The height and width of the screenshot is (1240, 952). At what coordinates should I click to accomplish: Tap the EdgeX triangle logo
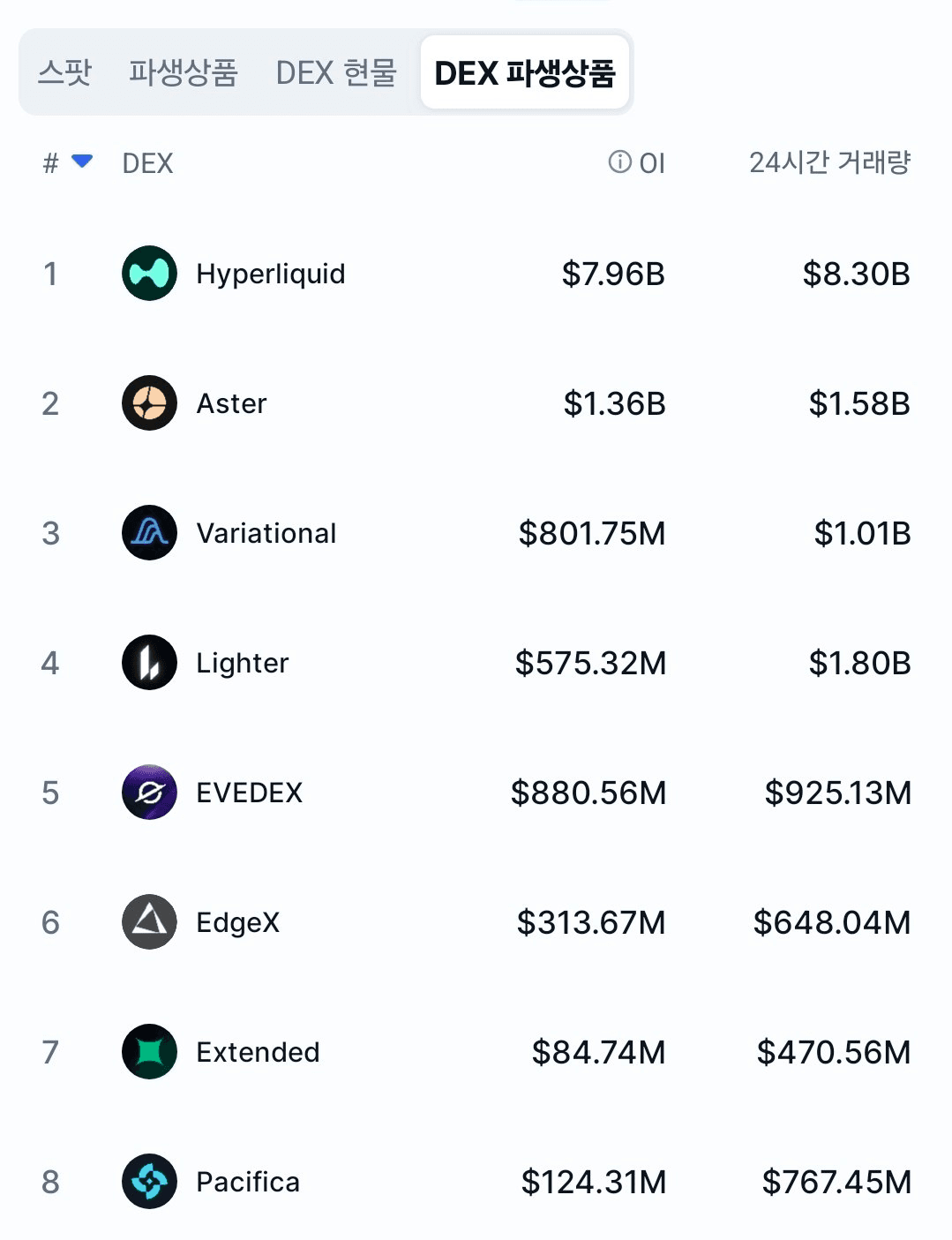click(x=149, y=922)
